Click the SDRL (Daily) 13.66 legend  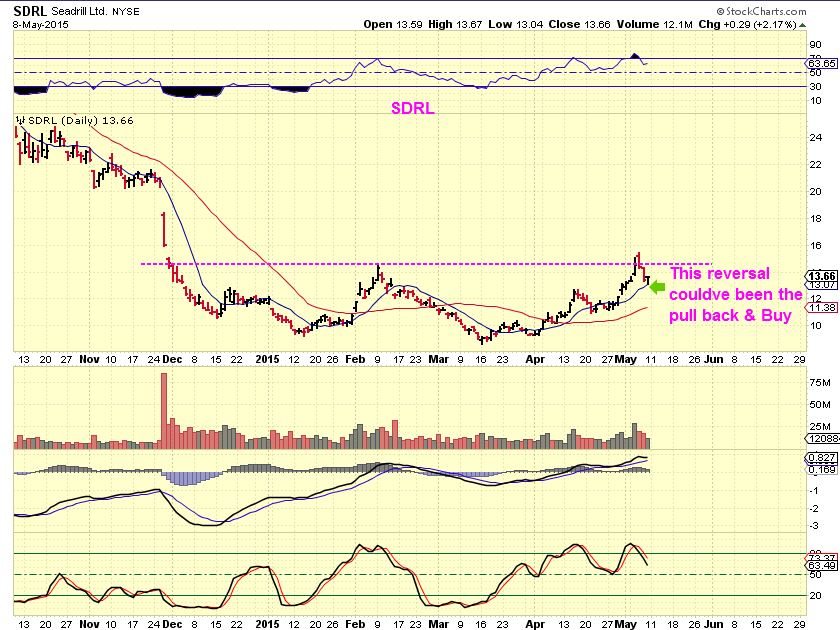[74, 121]
